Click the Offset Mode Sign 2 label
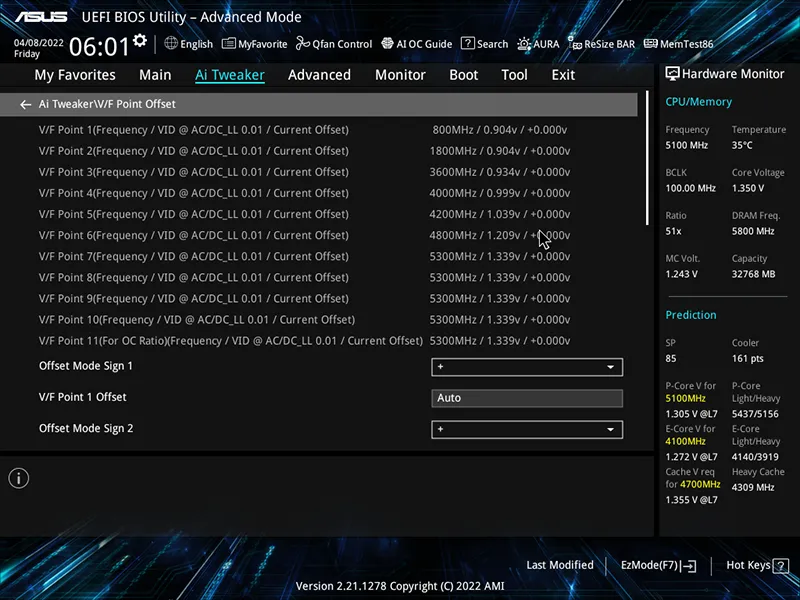This screenshot has width=800, height=600. pos(86,429)
